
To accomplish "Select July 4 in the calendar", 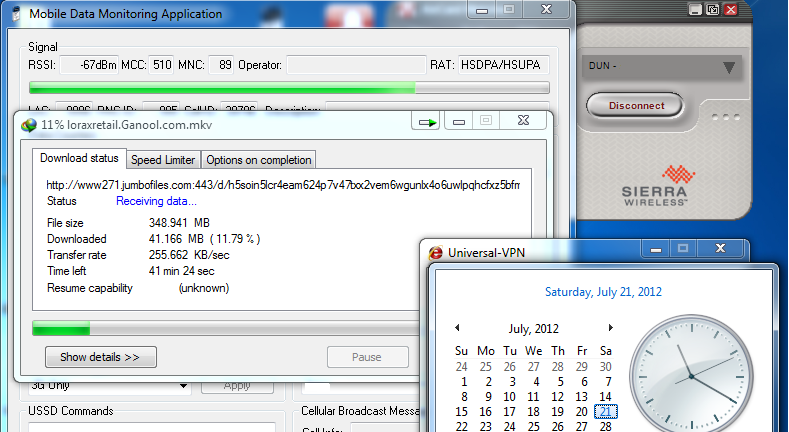I will (536, 382).
